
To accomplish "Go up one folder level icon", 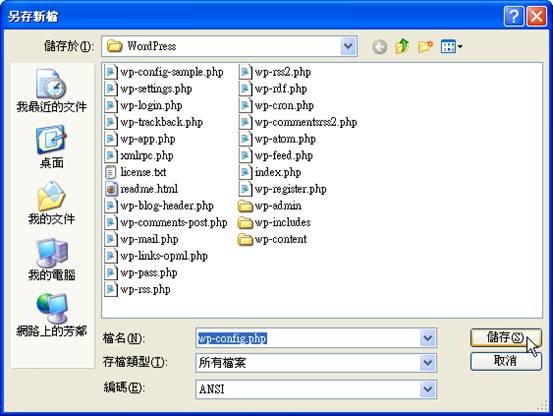I will tap(402, 46).
